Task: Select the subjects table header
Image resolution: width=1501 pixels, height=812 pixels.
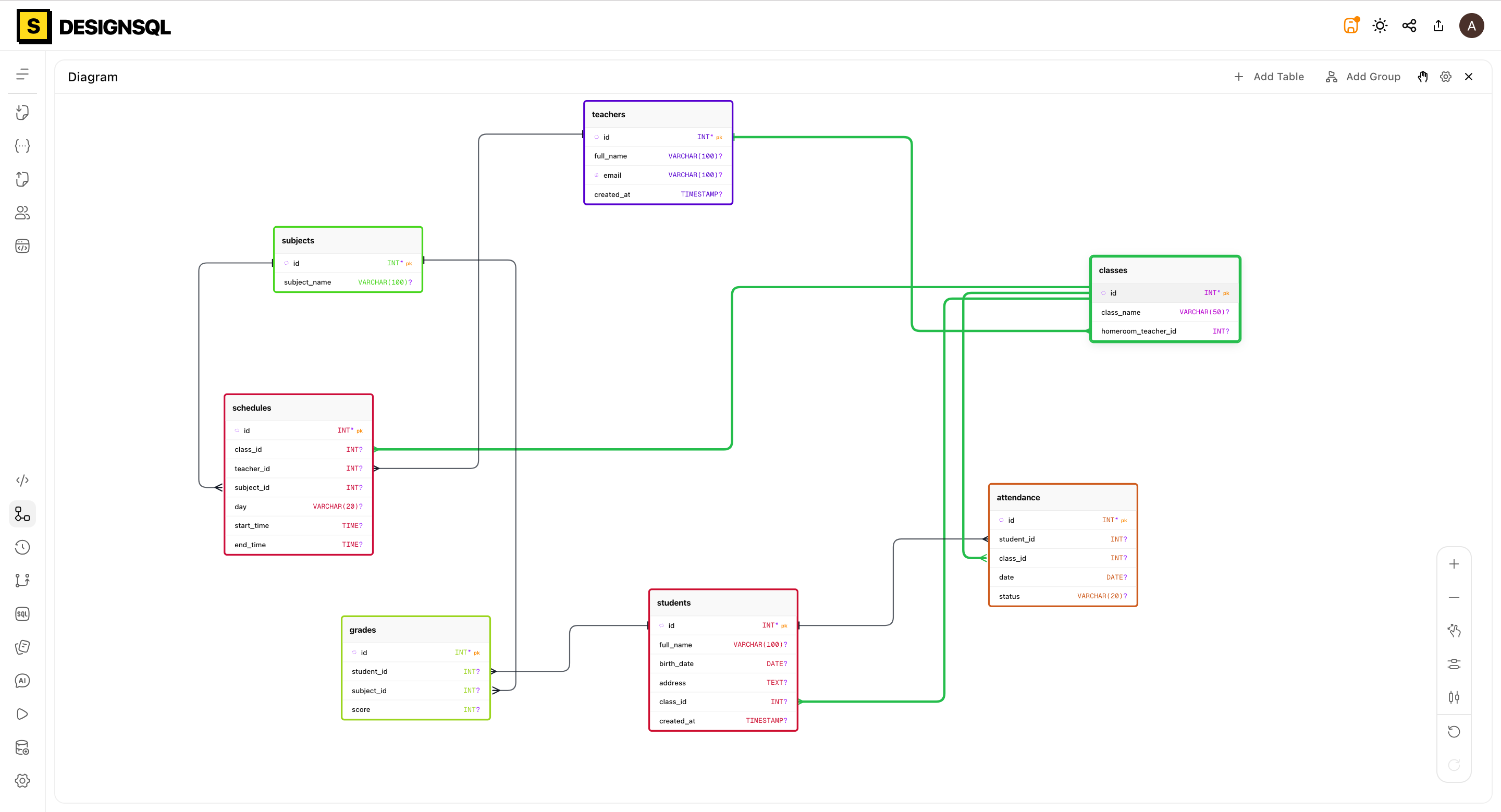Action: pyautogui.click(x=348, y=241)
